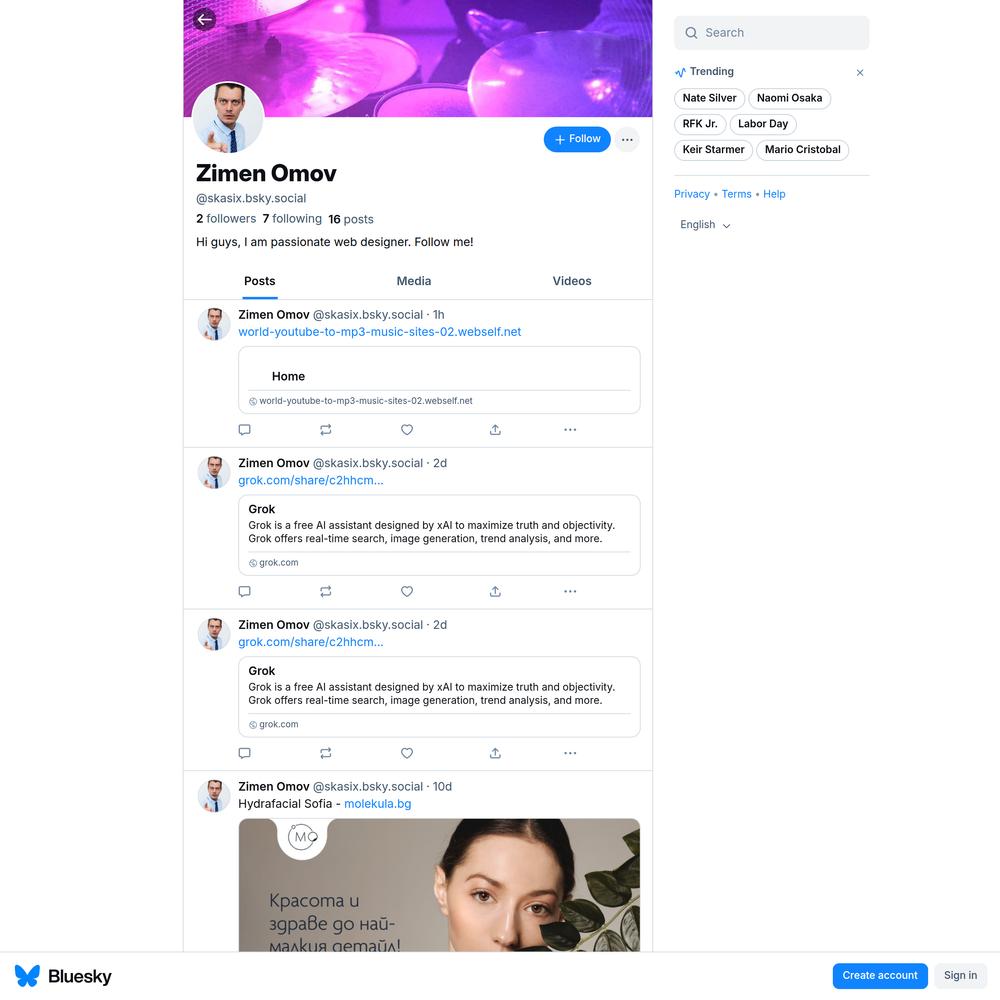The width and height of the screenshot is (1000, 1000).
Task: Open the molekula.bg link
Action: (x=378, y=804)
